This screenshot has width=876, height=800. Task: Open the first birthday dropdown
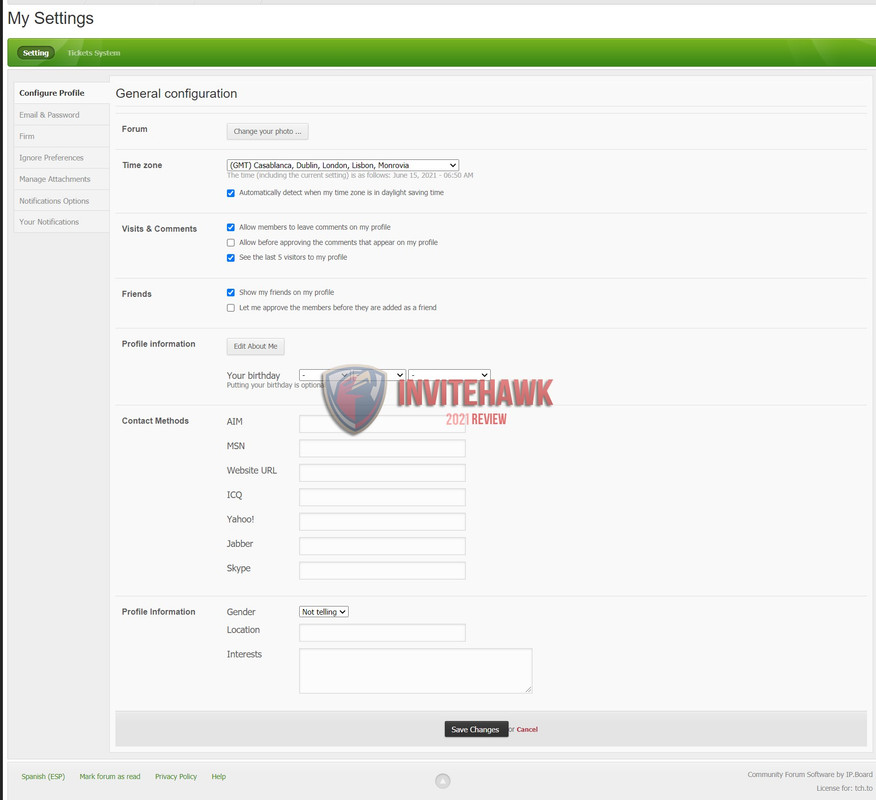pyautogui.click(x=324, y=375)
